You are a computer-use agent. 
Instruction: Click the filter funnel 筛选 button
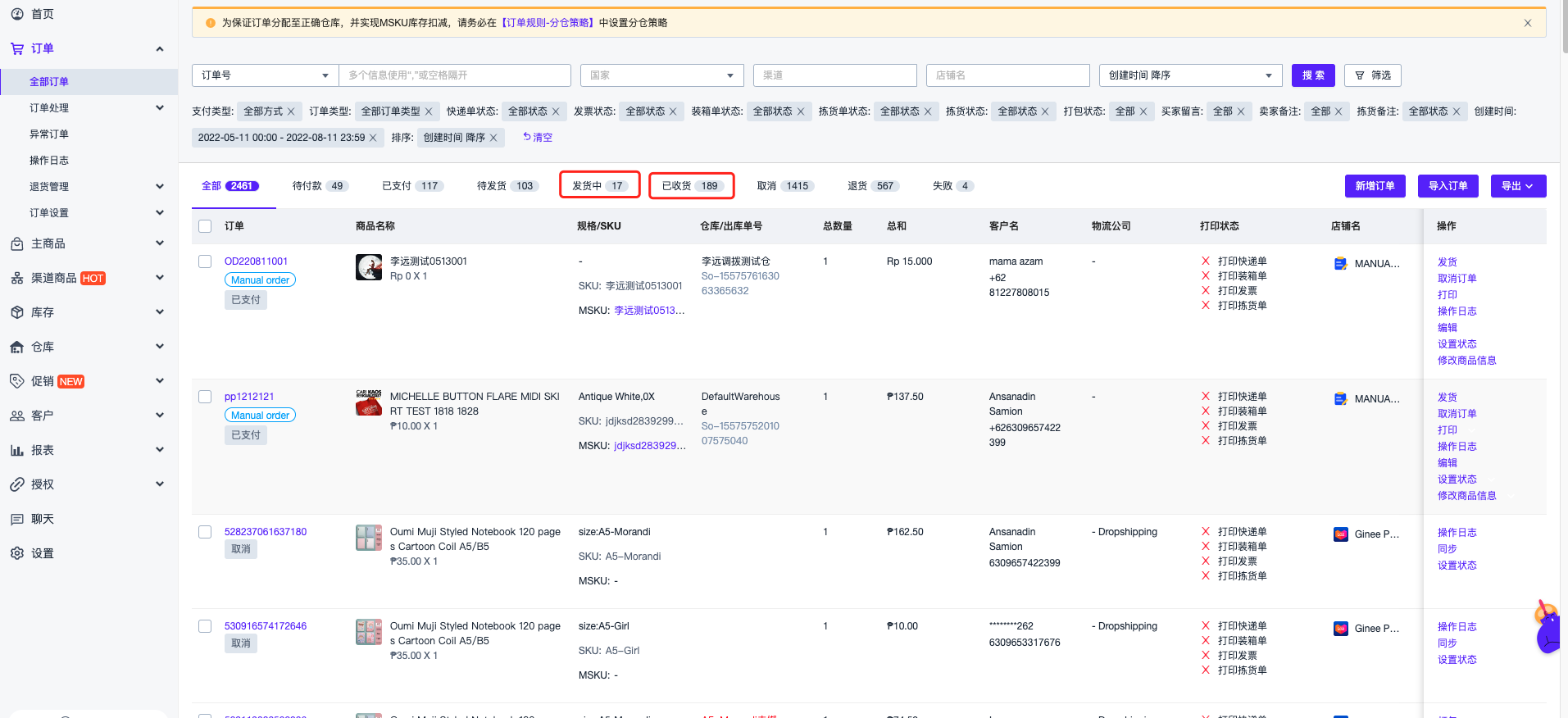[x=1373, y=75]
